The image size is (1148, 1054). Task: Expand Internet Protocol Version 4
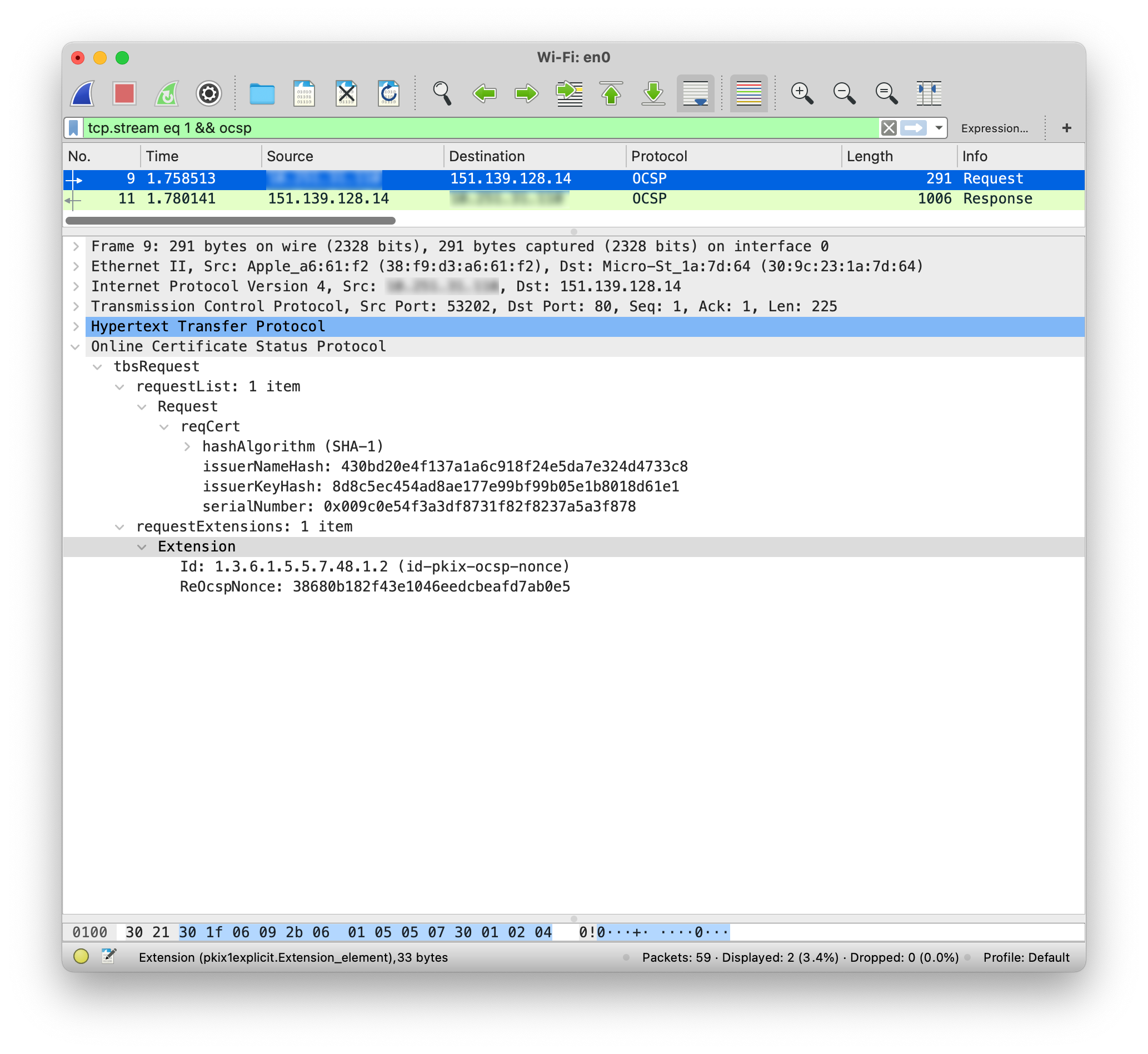tap(76, 286)
